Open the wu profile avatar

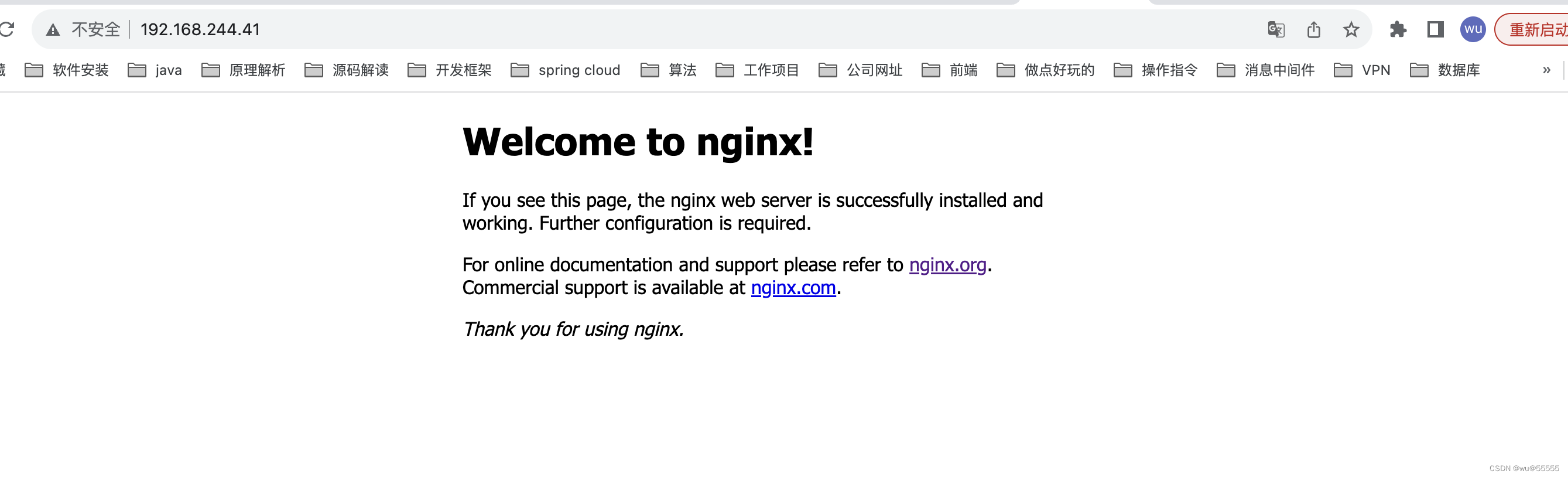(1473, 29)
